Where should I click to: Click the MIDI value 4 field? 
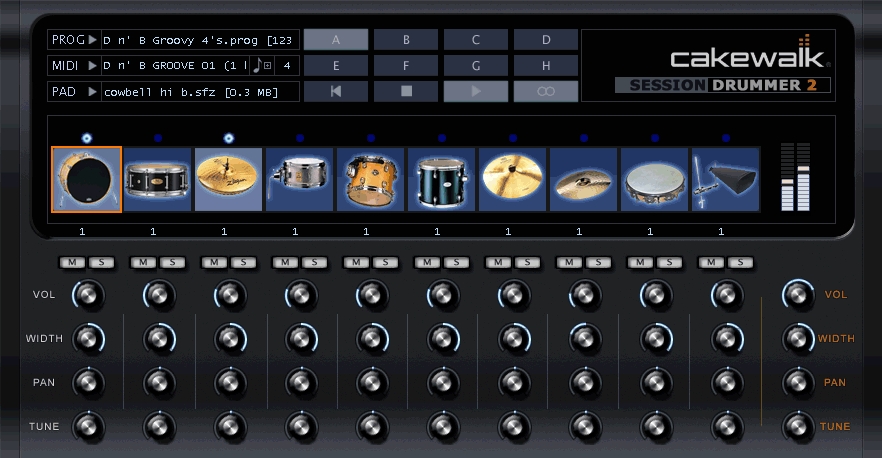point(287,66)
